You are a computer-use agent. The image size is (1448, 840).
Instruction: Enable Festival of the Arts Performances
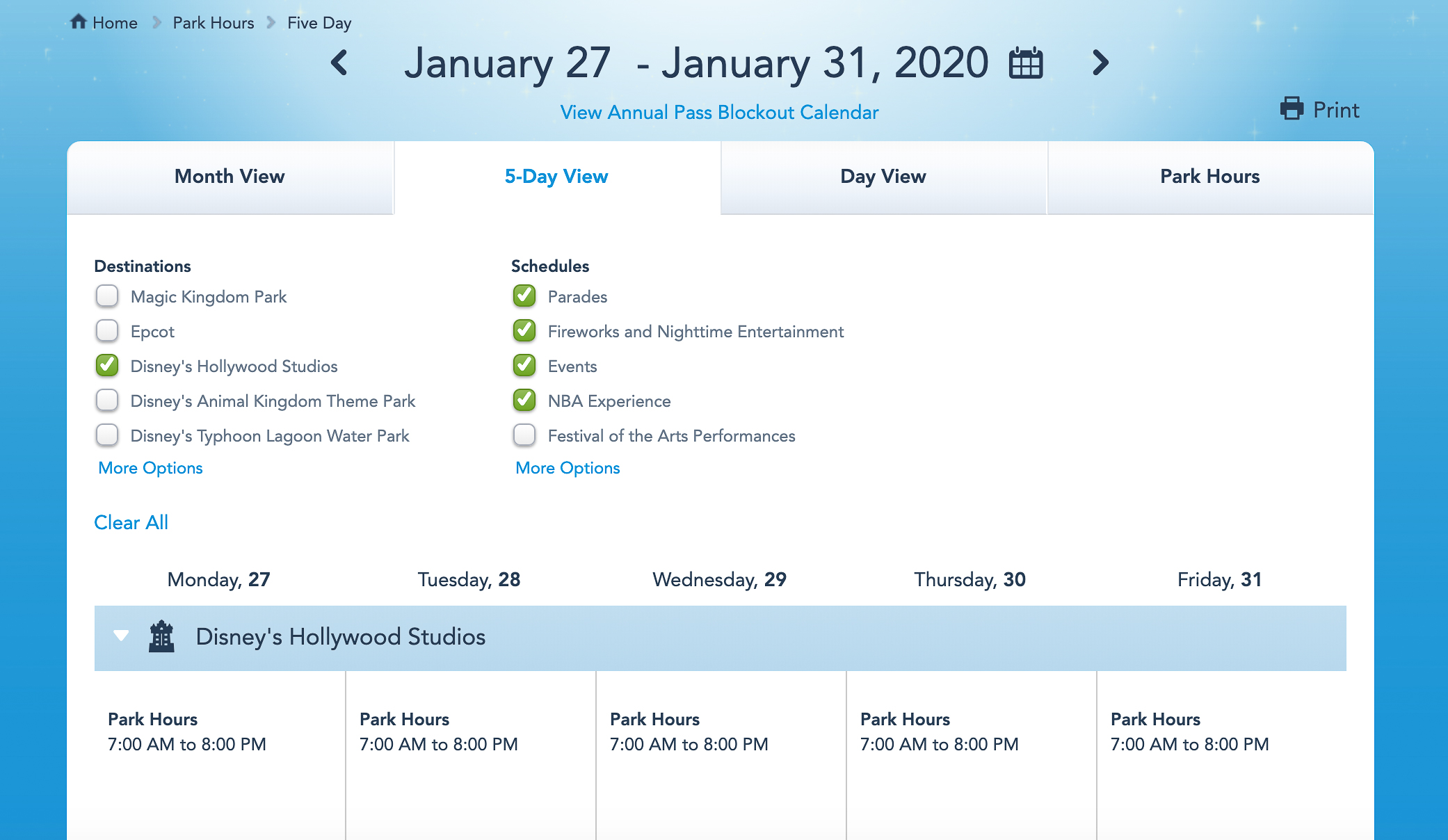pos(524,435)
